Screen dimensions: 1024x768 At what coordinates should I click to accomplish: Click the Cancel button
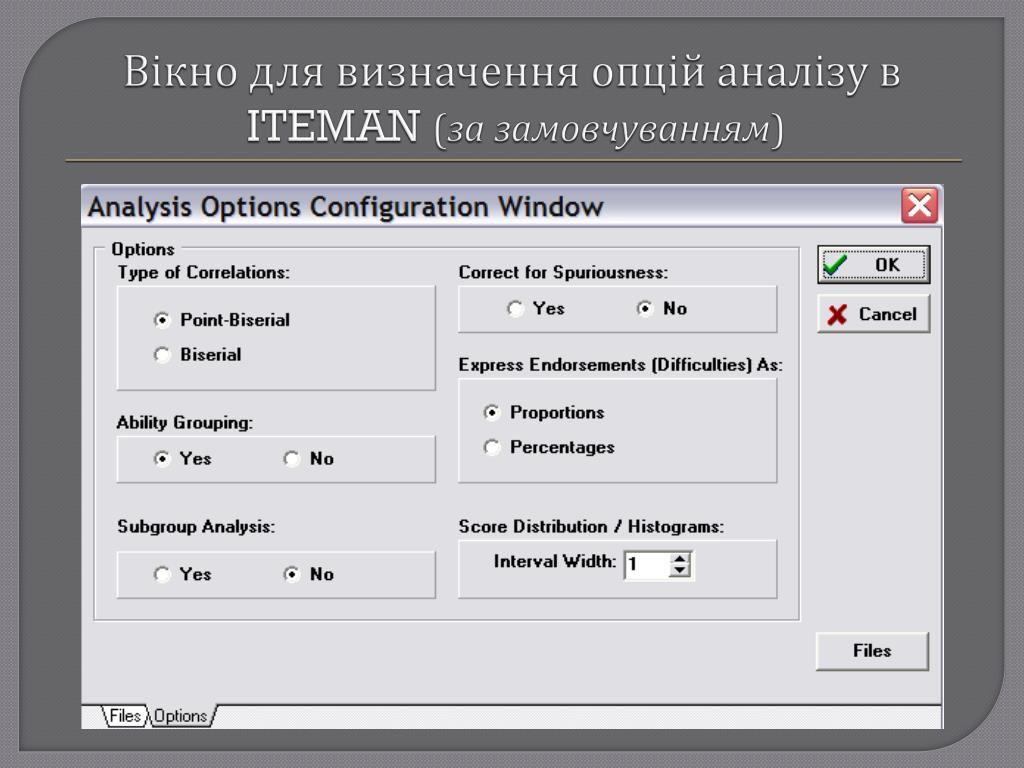tap(873, 314)
